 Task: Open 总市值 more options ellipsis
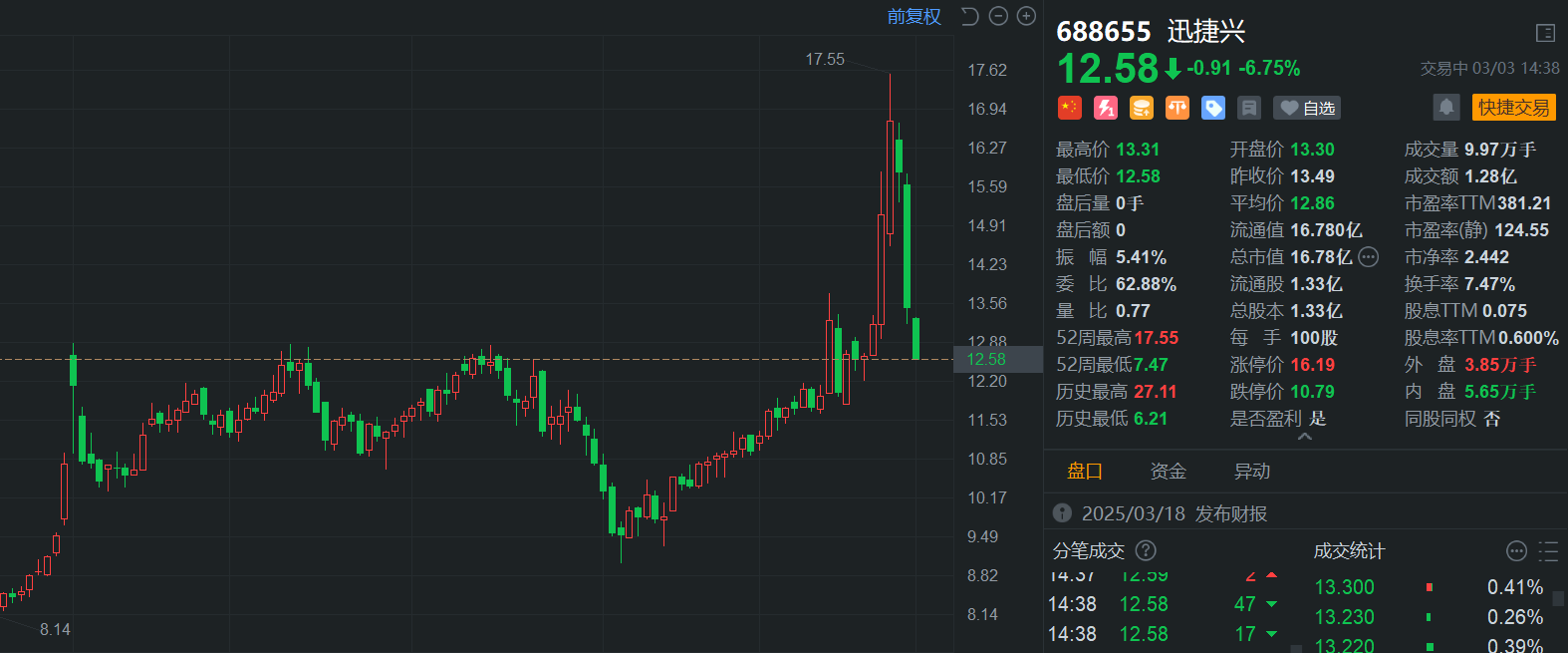tap(1369, 257)
